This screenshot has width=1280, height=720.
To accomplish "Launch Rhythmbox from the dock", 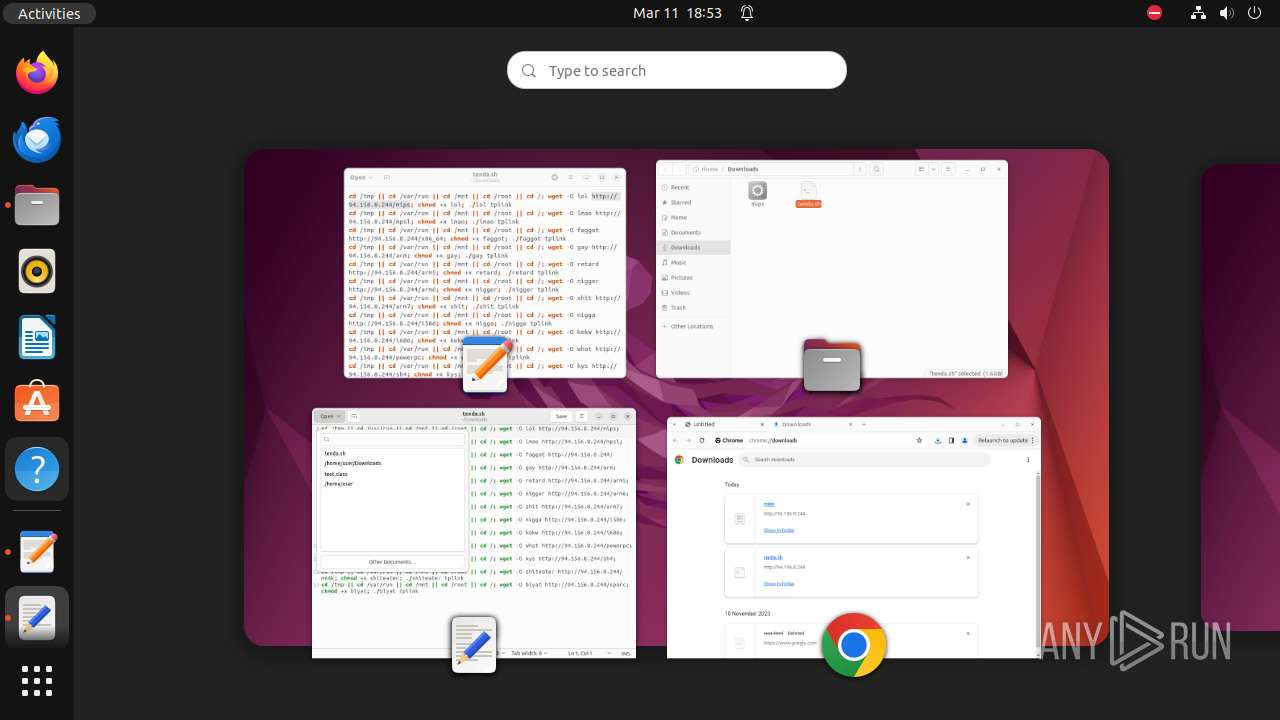I will click(37, 271).
